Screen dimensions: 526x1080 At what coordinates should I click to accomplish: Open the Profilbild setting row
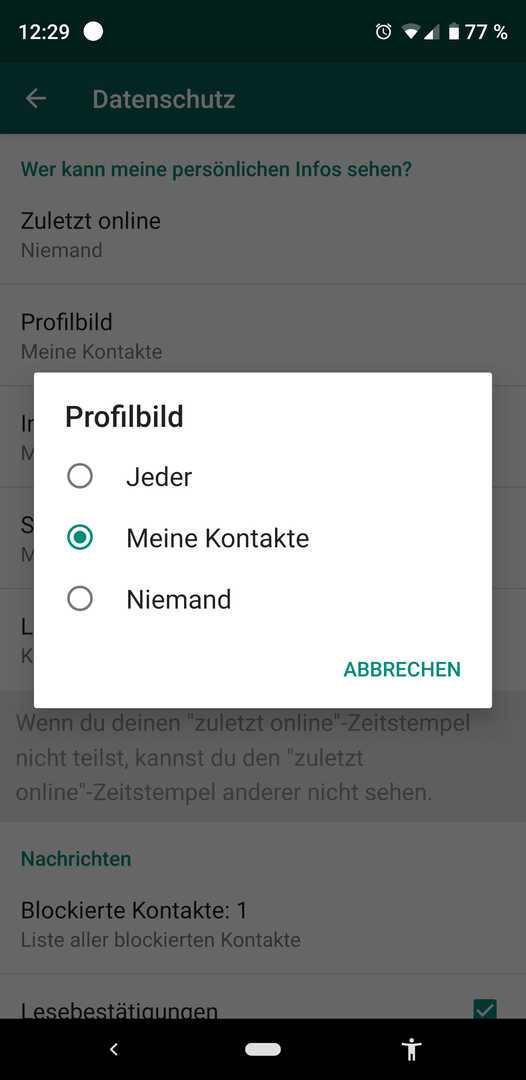pos(263,335)
